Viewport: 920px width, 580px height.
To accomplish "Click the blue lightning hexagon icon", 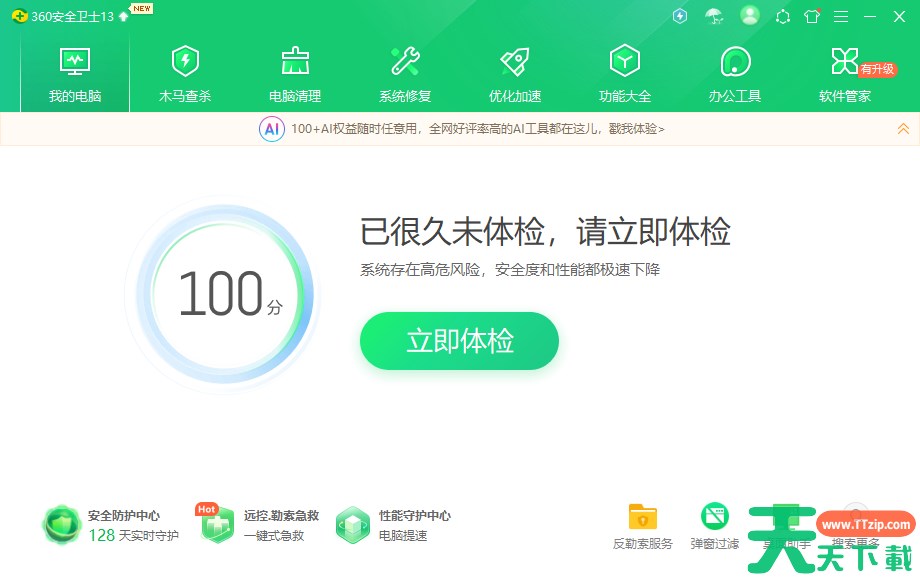I will (680, 16).
